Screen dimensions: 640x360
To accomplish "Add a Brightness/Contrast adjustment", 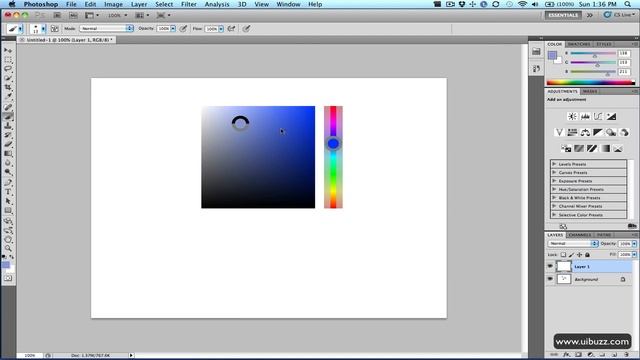I will 572,116.
